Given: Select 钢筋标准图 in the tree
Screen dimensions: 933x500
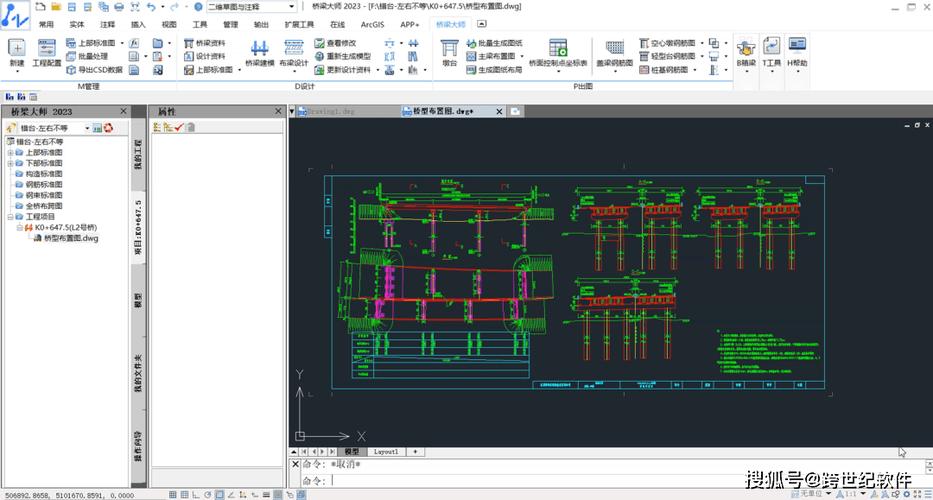Looking at the screenshot, I should [x=43, y=185].
